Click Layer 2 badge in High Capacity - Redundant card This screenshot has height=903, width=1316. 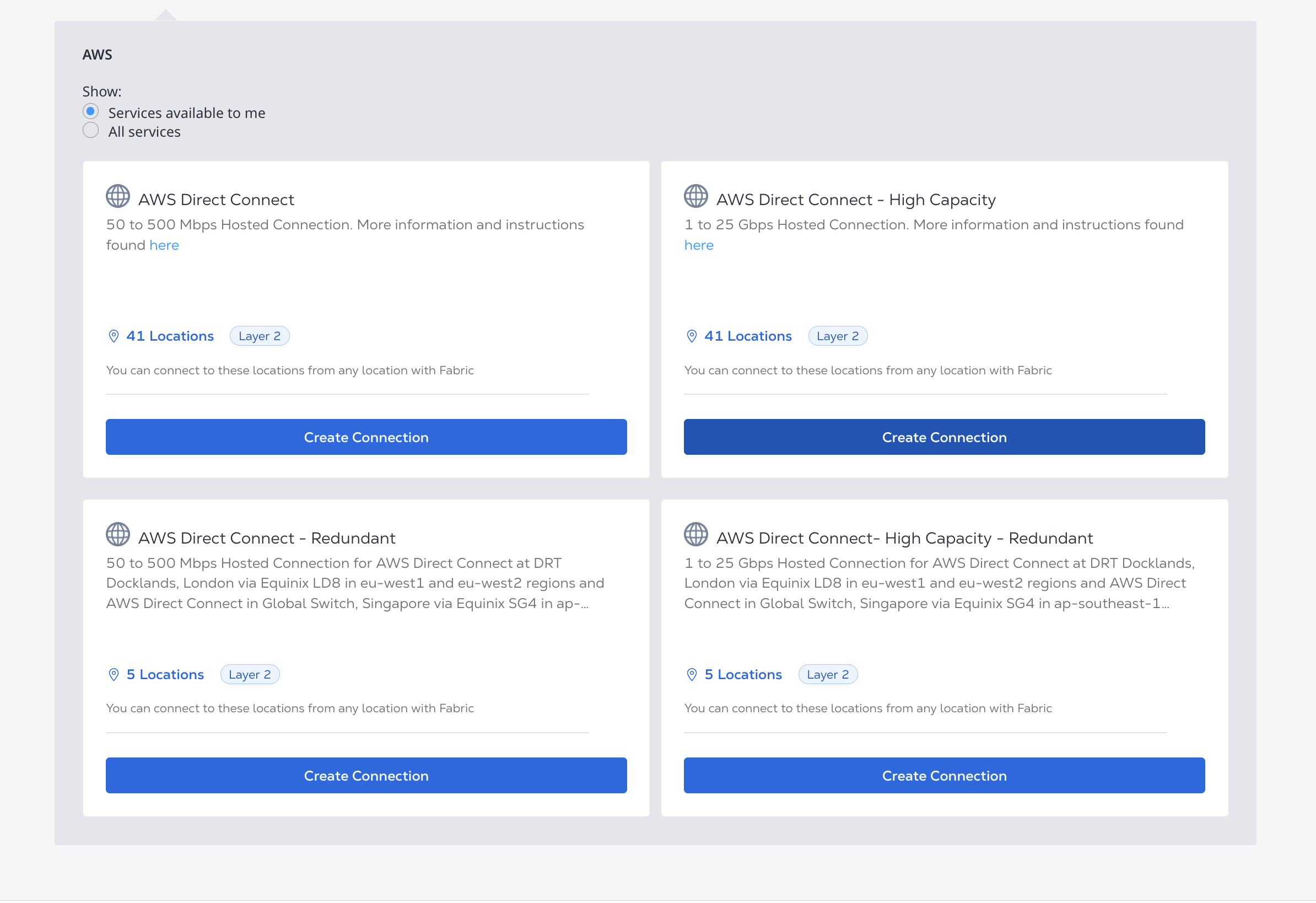tap(828, 675)
